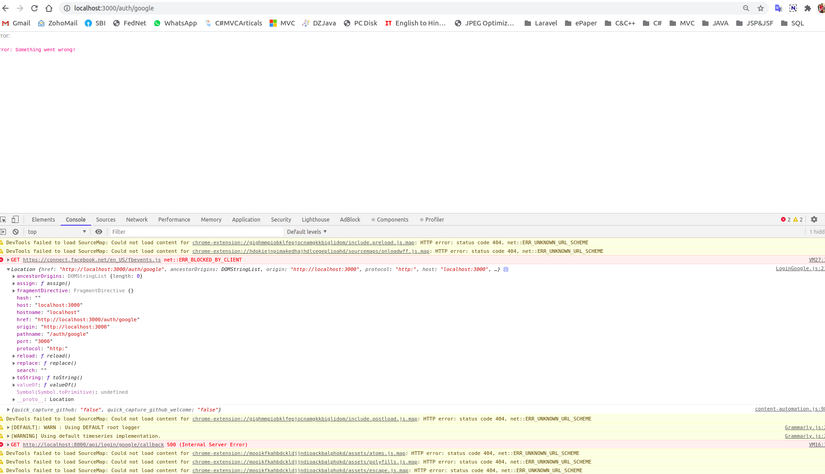Expand the toString function property

pyautogui.click(x=14, y=378)
